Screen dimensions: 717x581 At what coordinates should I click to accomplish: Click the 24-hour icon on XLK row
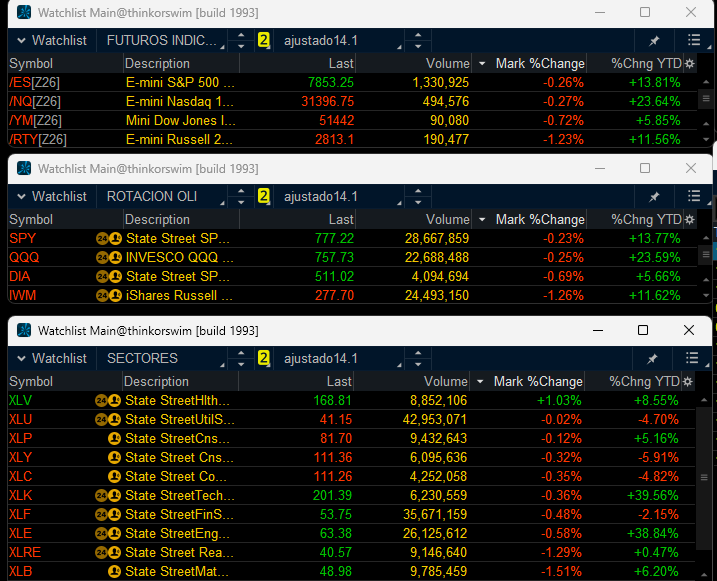tap(101, 496)
